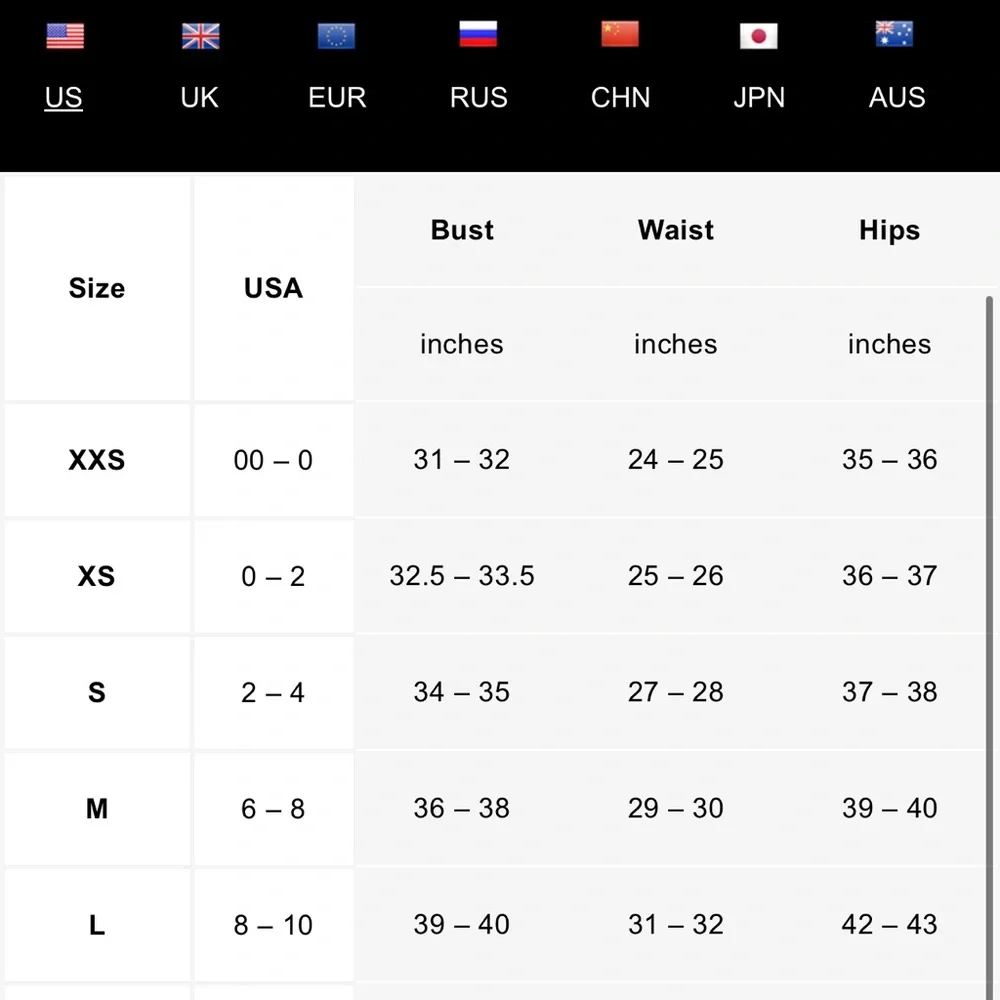
Task: Click the Bust column header
Action: click(x=462, y=230)
